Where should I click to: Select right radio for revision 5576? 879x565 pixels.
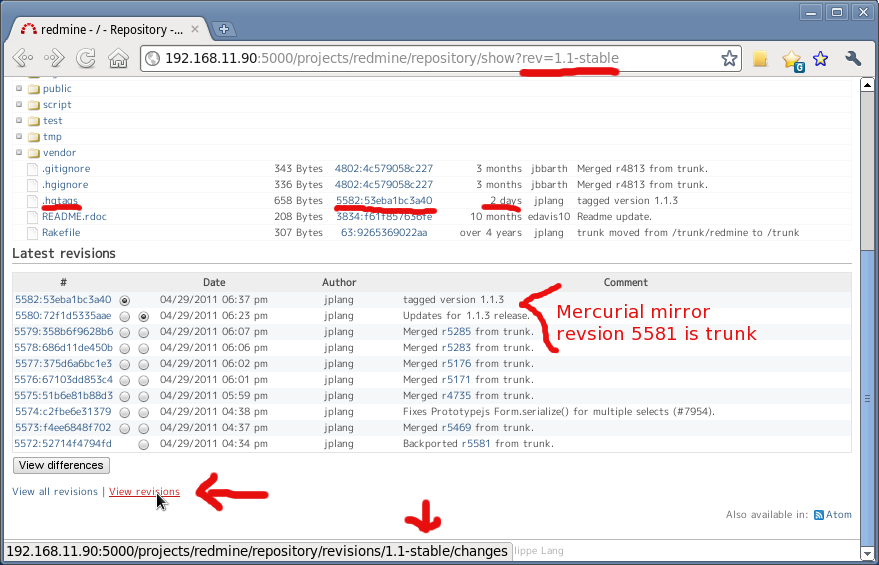(144, 381)
